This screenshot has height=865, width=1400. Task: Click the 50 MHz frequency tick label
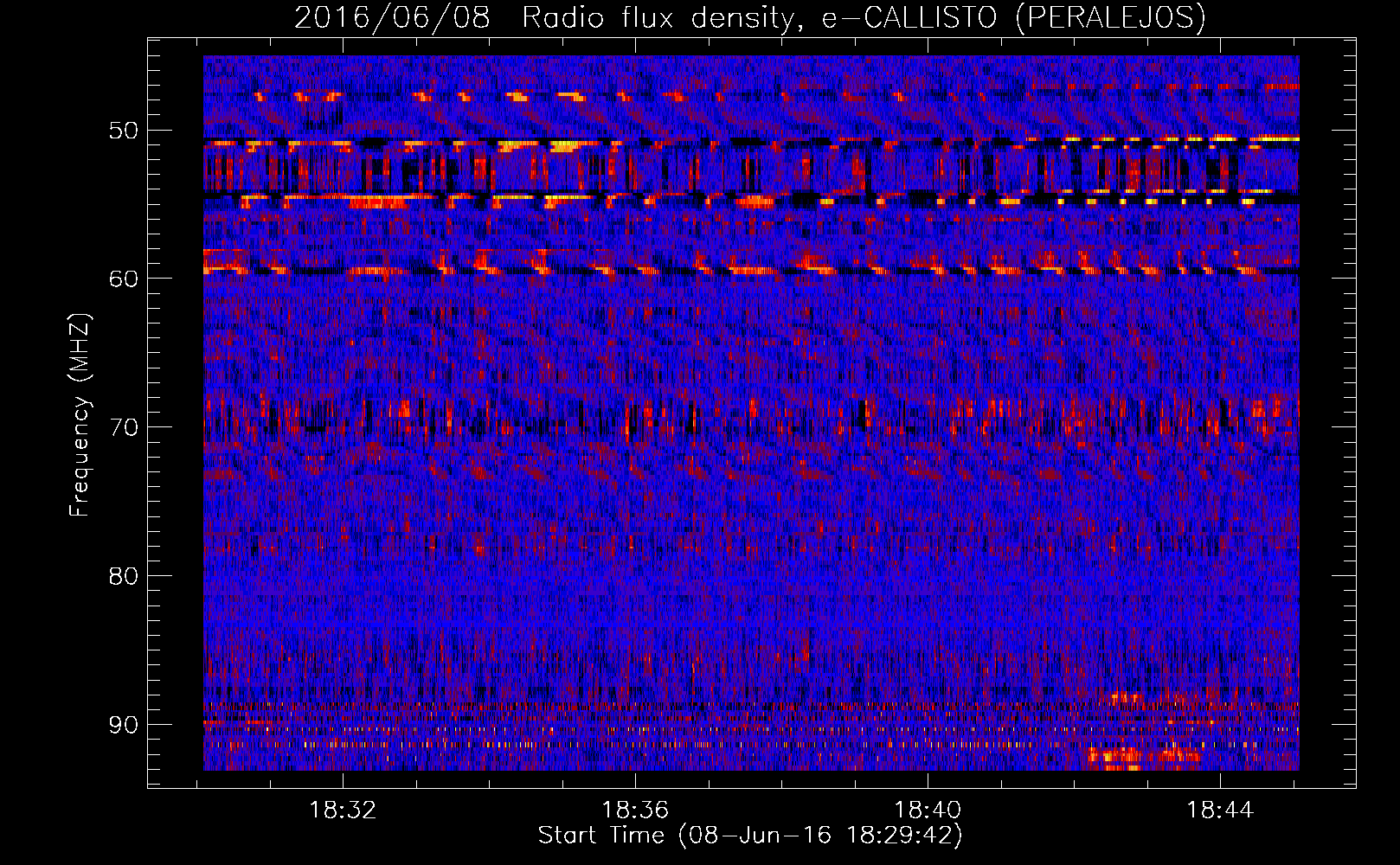[x=123, y=131]
